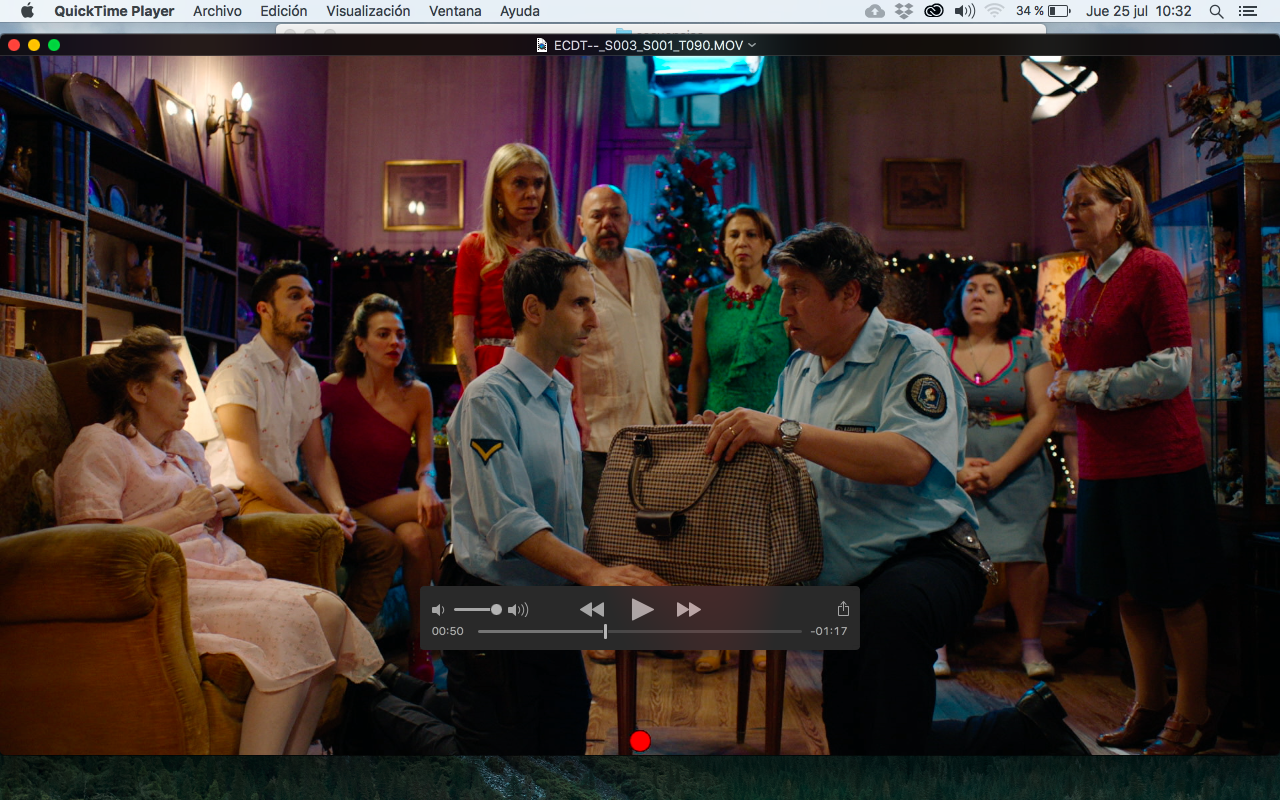Open the Apple menu
Viewport: 1280px width, 800px height.
point(27,11)
